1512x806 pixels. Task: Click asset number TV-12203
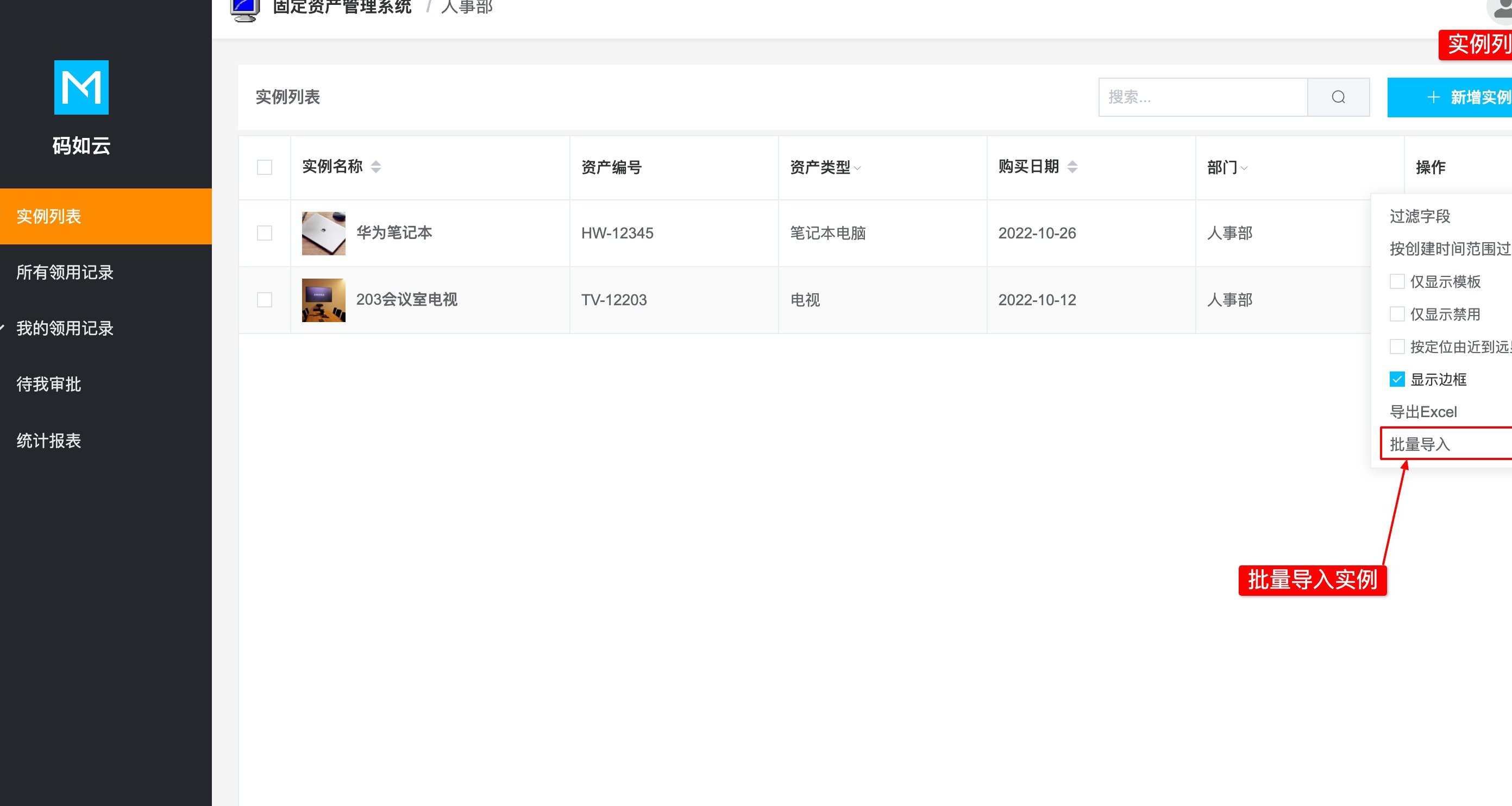[614, 300]
